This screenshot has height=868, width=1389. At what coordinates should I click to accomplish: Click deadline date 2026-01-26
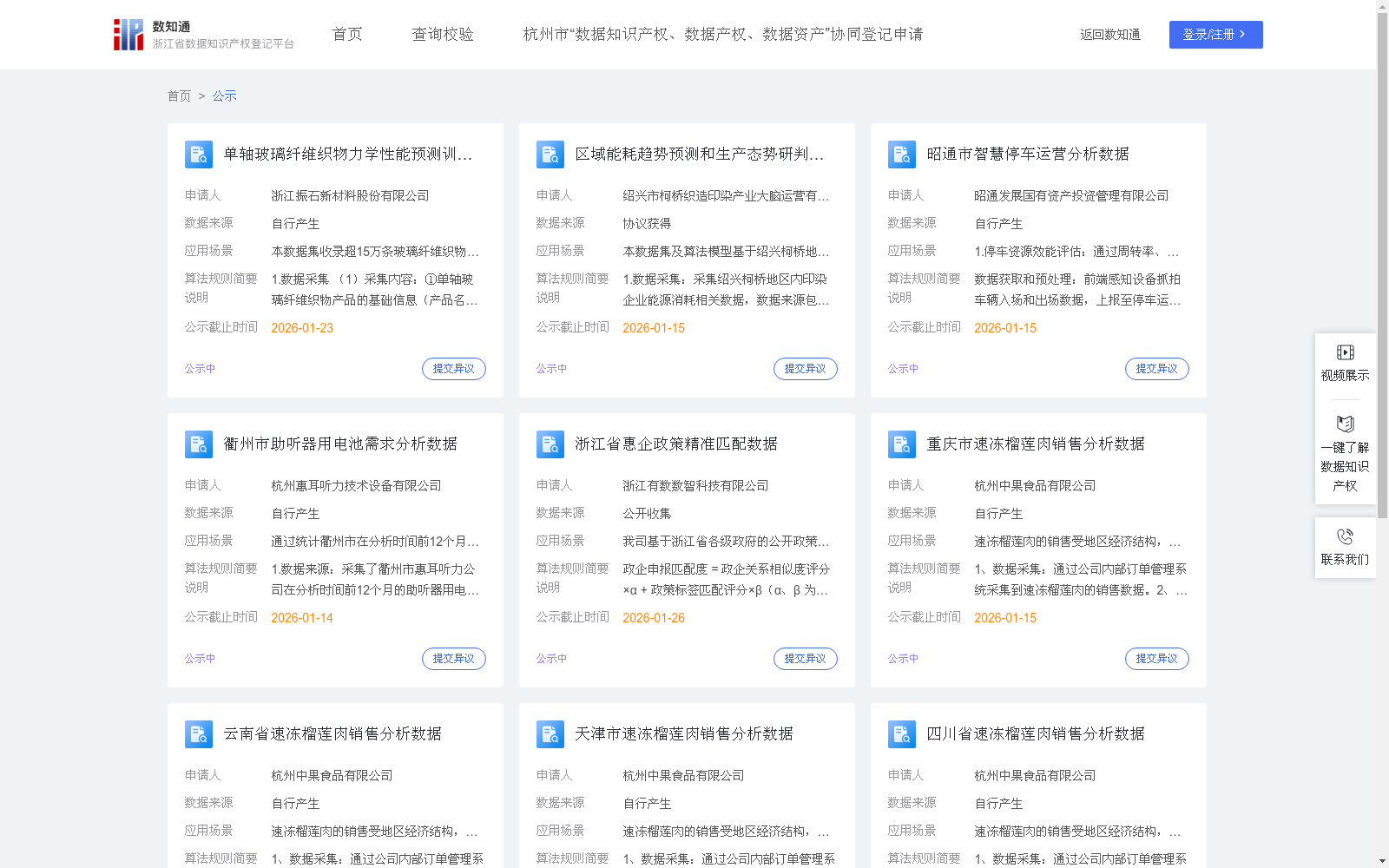(x=654, y=618)
